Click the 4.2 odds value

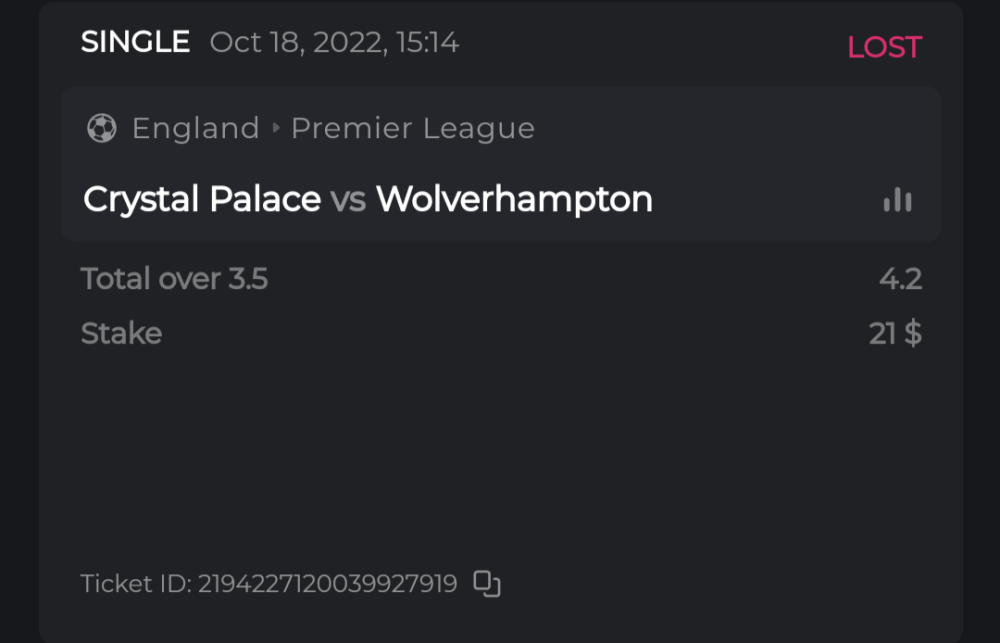point(900,278)
